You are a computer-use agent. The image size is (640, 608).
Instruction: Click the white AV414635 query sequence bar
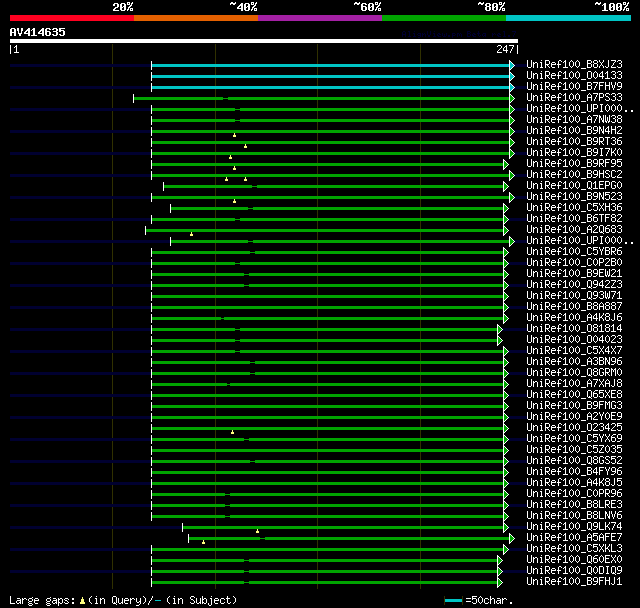[x=264, y=41]
